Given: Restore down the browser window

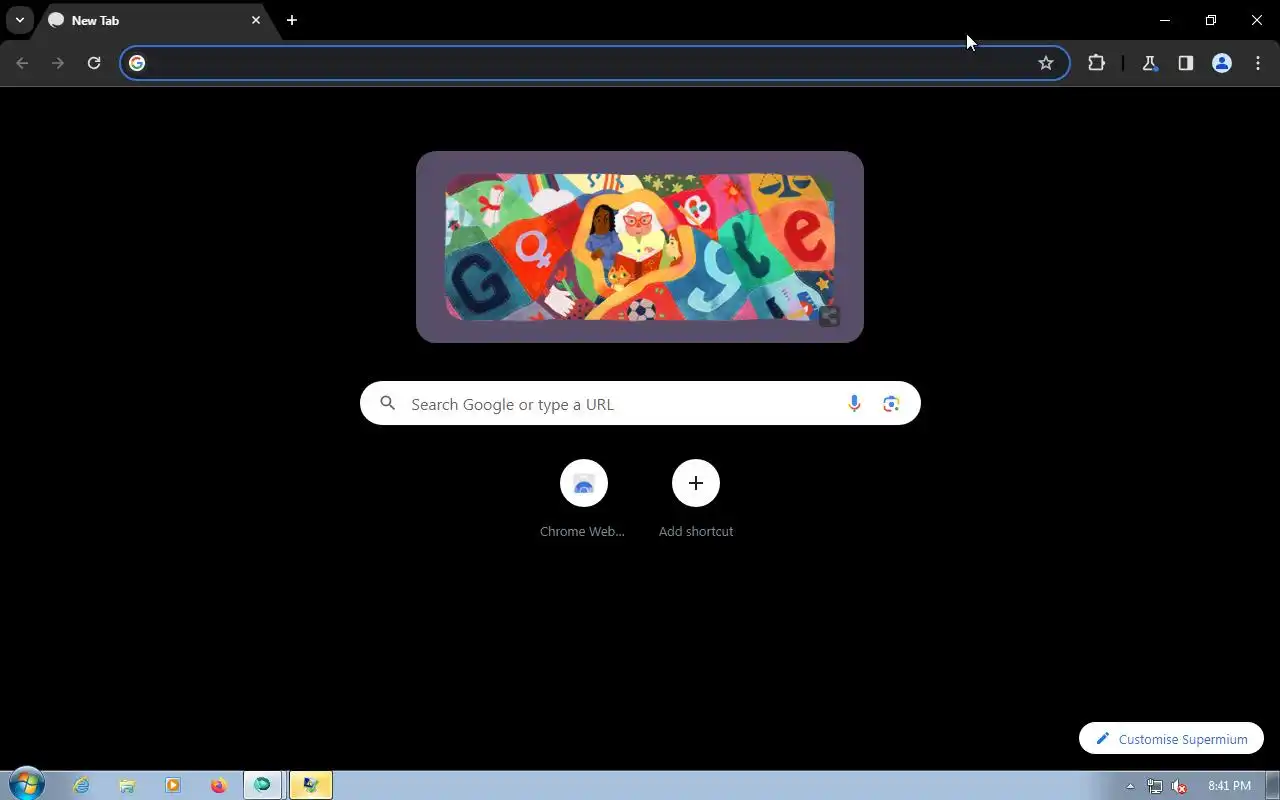Looking at the screenshot, I should (x=1211, y=20).
